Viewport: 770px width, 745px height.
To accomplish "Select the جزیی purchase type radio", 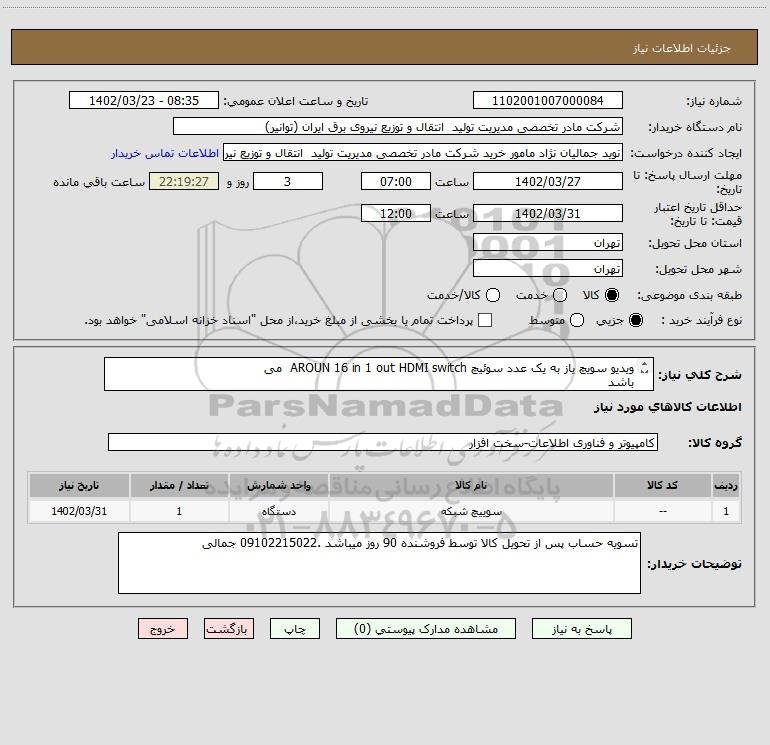I will (x=636, y=320).
